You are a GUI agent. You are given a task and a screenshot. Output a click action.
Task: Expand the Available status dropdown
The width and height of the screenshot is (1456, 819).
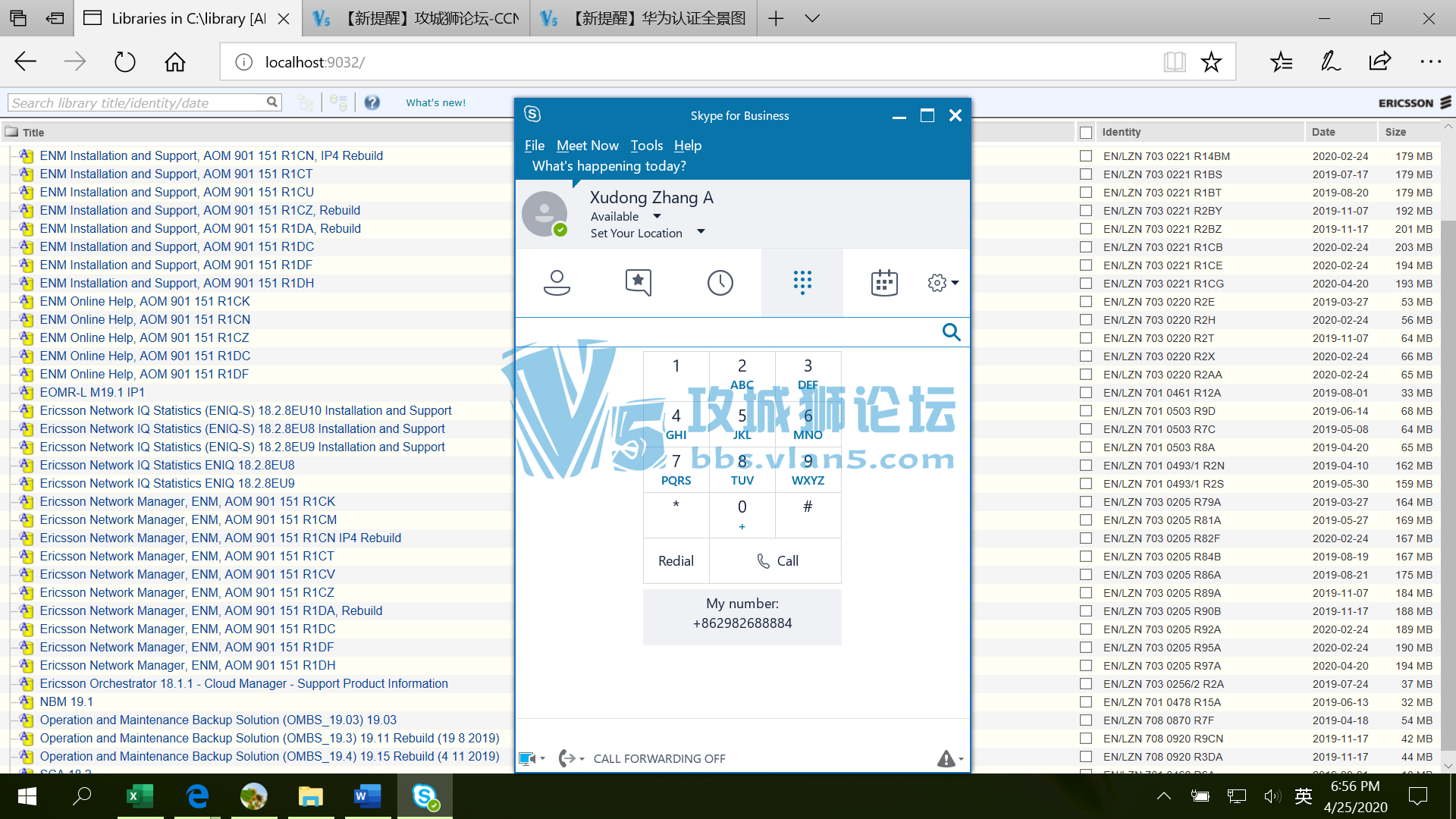pyautogui.click(x=657, y=217)
